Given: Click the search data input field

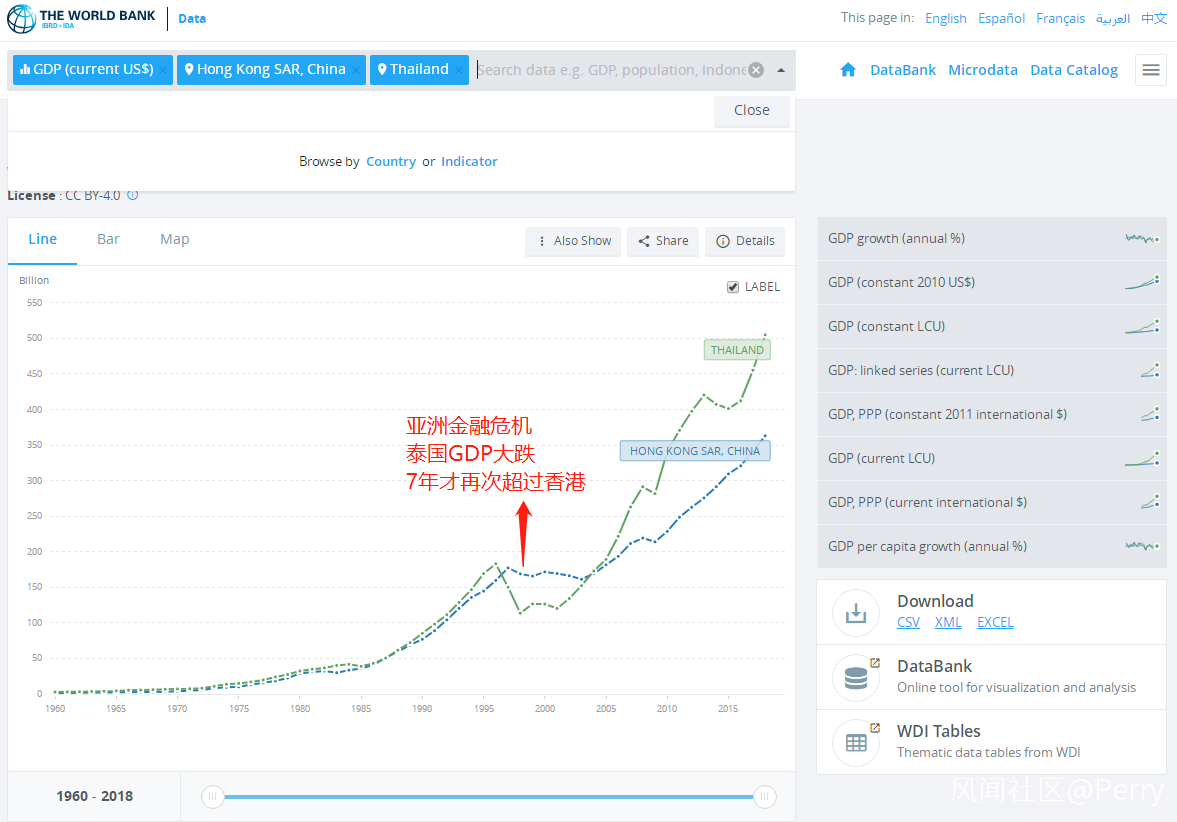Looking at the screenshot, I should pyautogui.click(x=612, y=70).
